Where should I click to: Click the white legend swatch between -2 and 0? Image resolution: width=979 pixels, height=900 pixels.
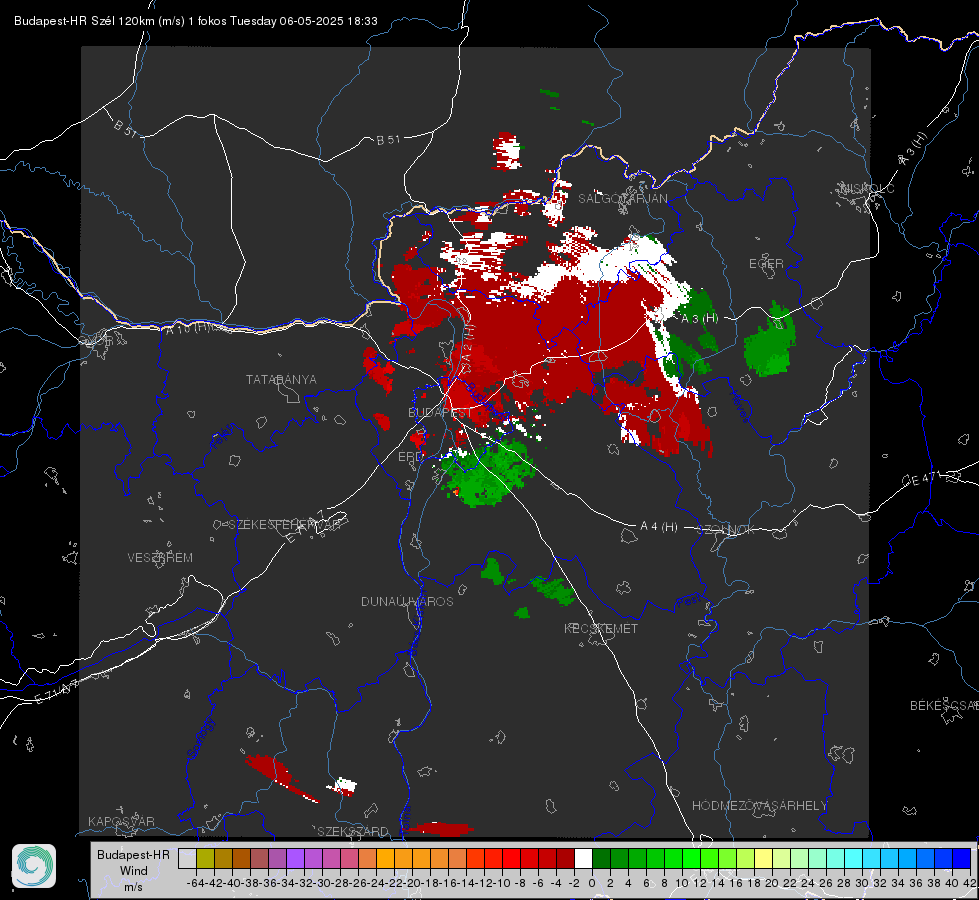tap(583, 859)
